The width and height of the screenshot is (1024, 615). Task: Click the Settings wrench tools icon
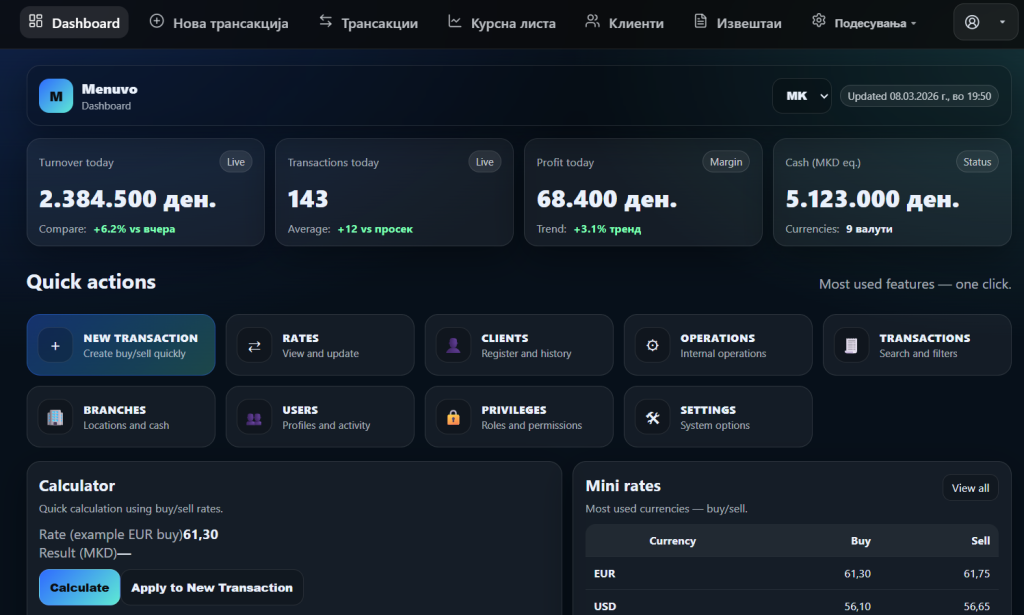tap(652, 418)
